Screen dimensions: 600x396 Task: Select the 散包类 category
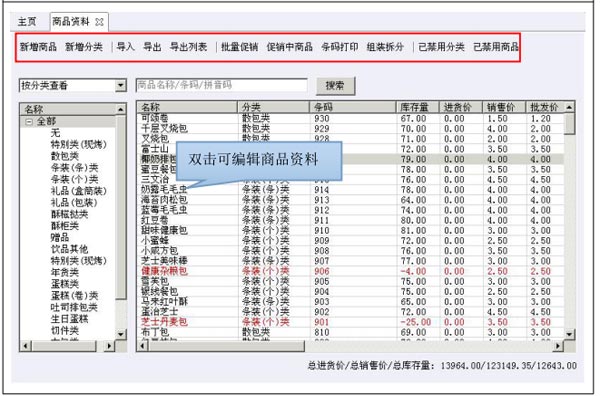coord(65,156)
